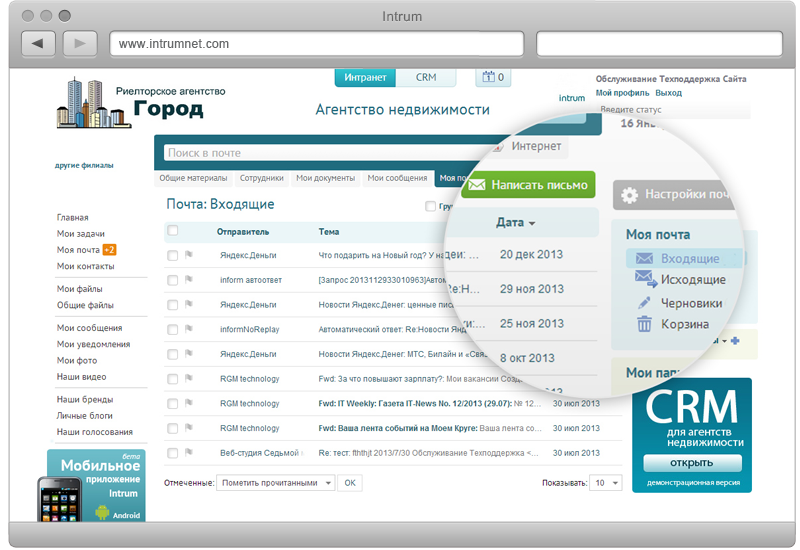The image size is (800, 550).
Task: Click the OK button for marked messages
Action: pos(350,483)
